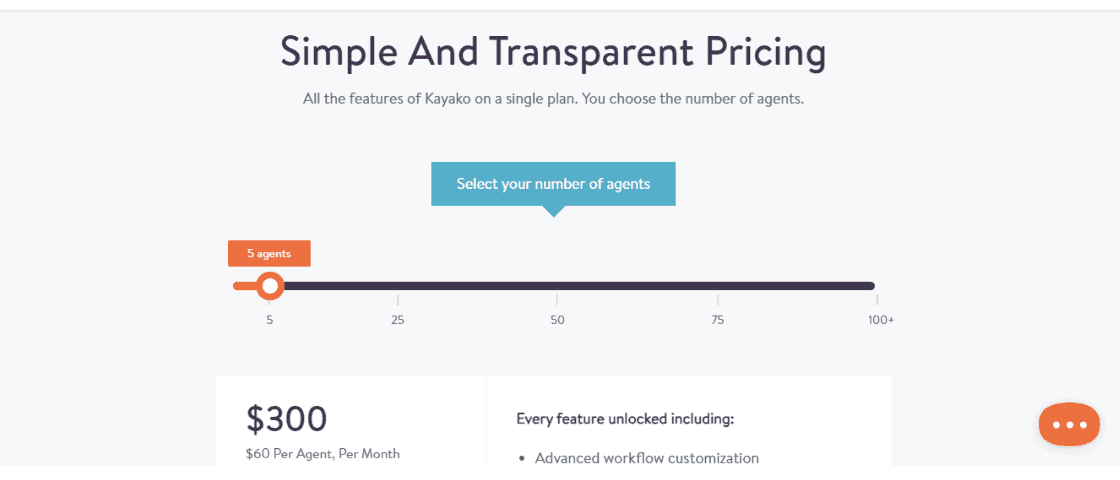The width and height of the screenshot is (1120, 480).
Task: Click the Kayako single plan subtitle text
Action: click(553, 99)
